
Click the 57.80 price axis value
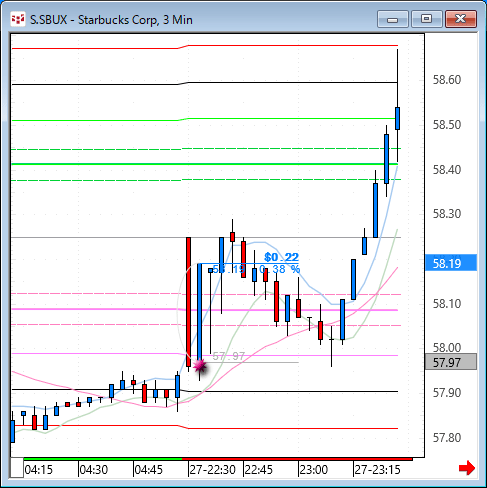coord(447,437)
